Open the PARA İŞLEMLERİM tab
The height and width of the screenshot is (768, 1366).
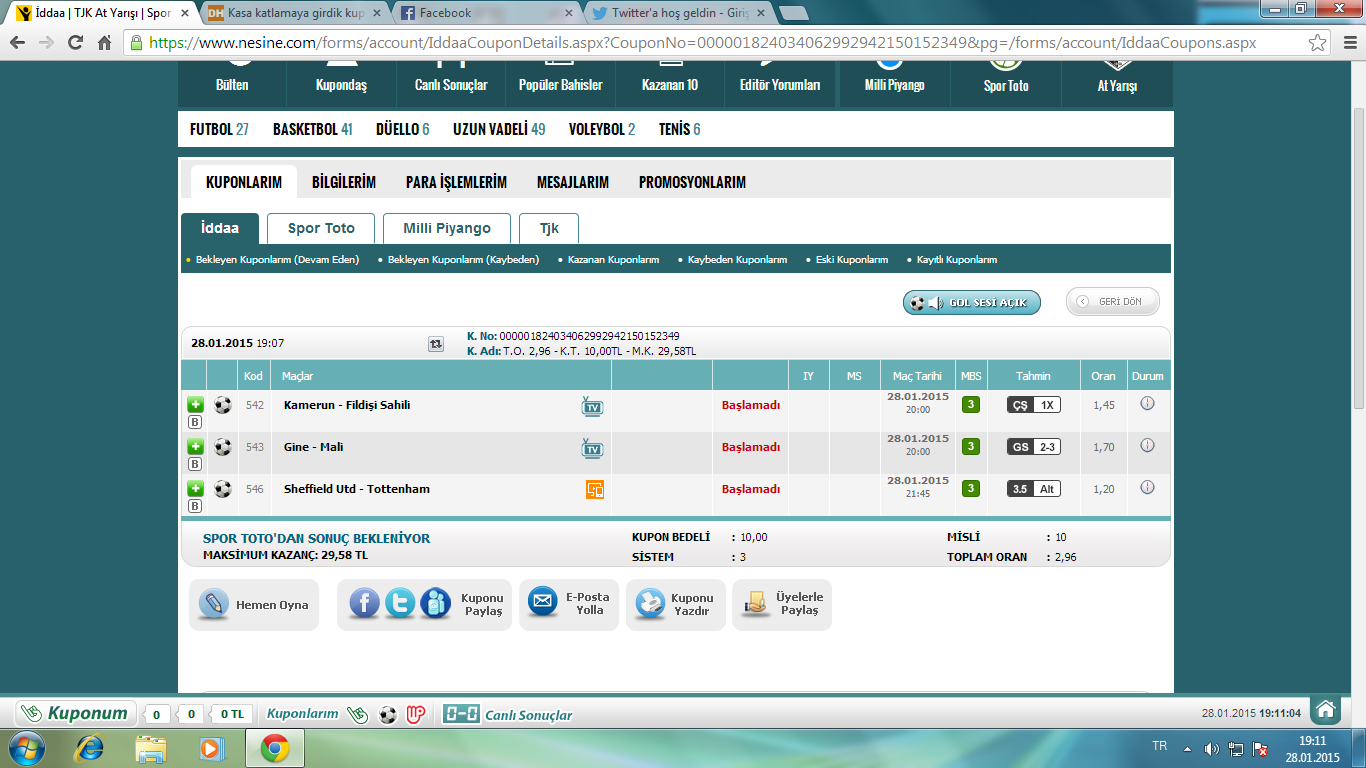click(x=456, y=182)
